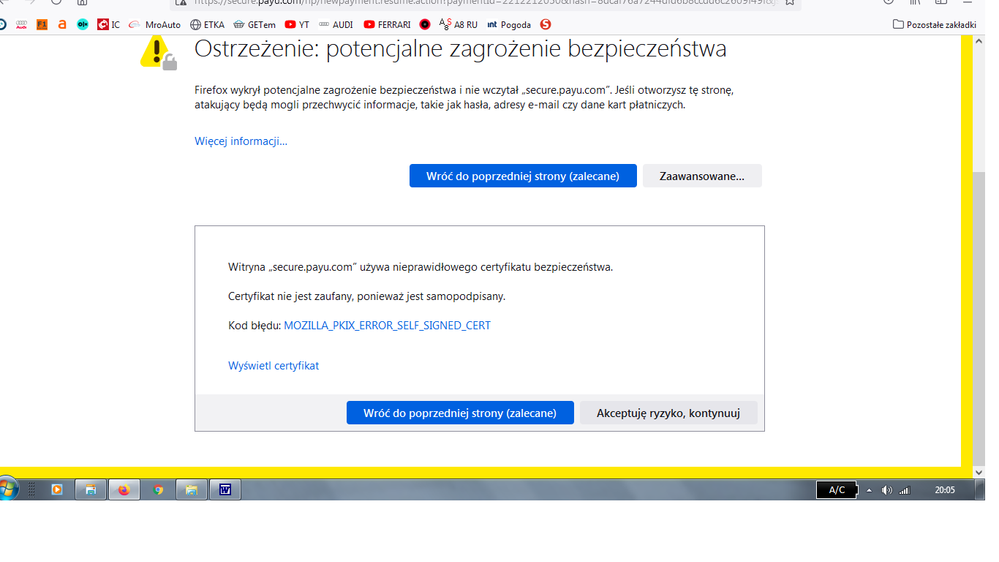Click the volume speaker tray icon
Image resolution: width=999 pixels, height=562 pixels.
(886, 490)
